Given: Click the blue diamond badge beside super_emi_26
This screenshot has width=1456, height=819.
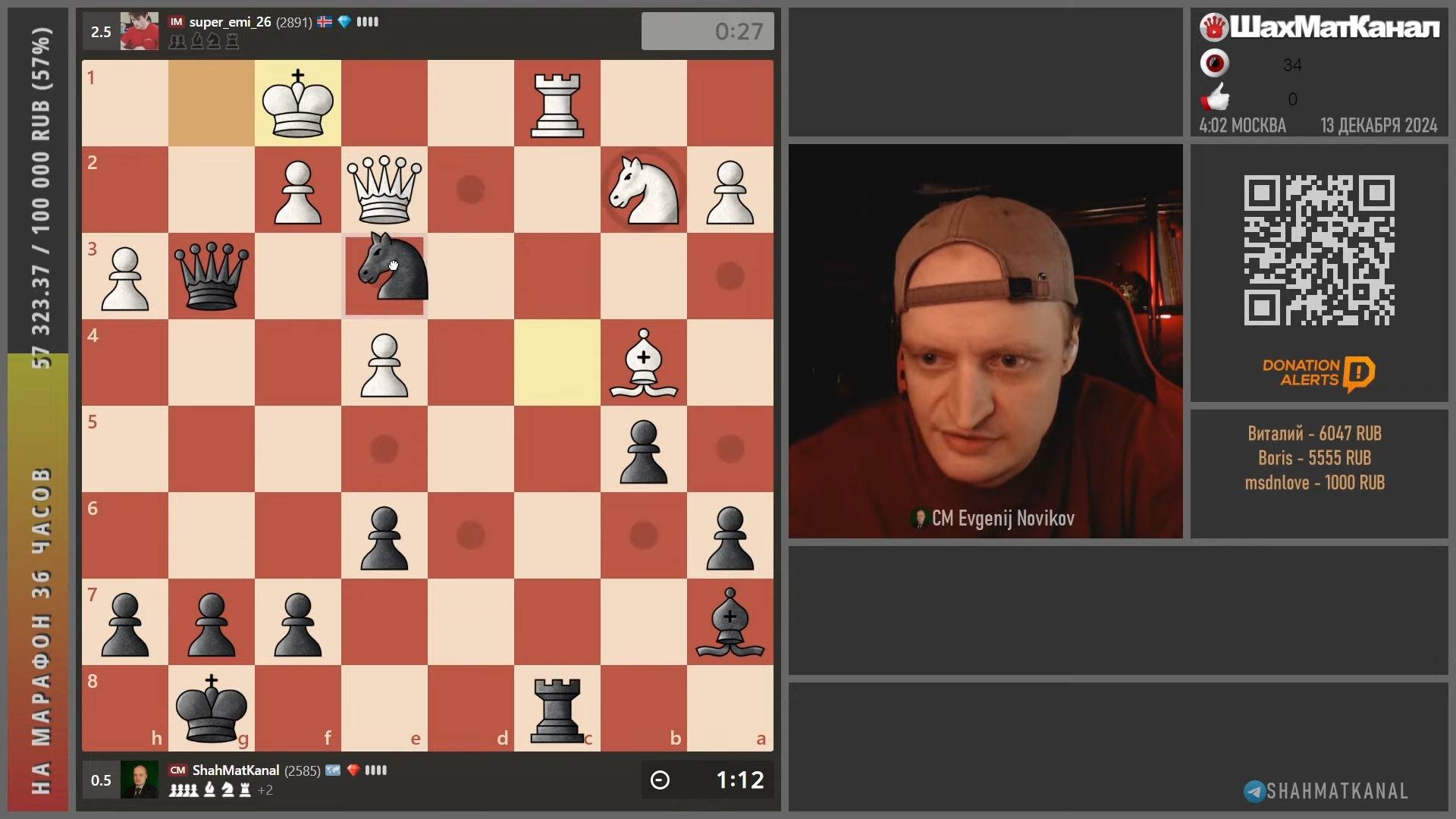Looking at the screenshot, I should (x=345, y=22).
